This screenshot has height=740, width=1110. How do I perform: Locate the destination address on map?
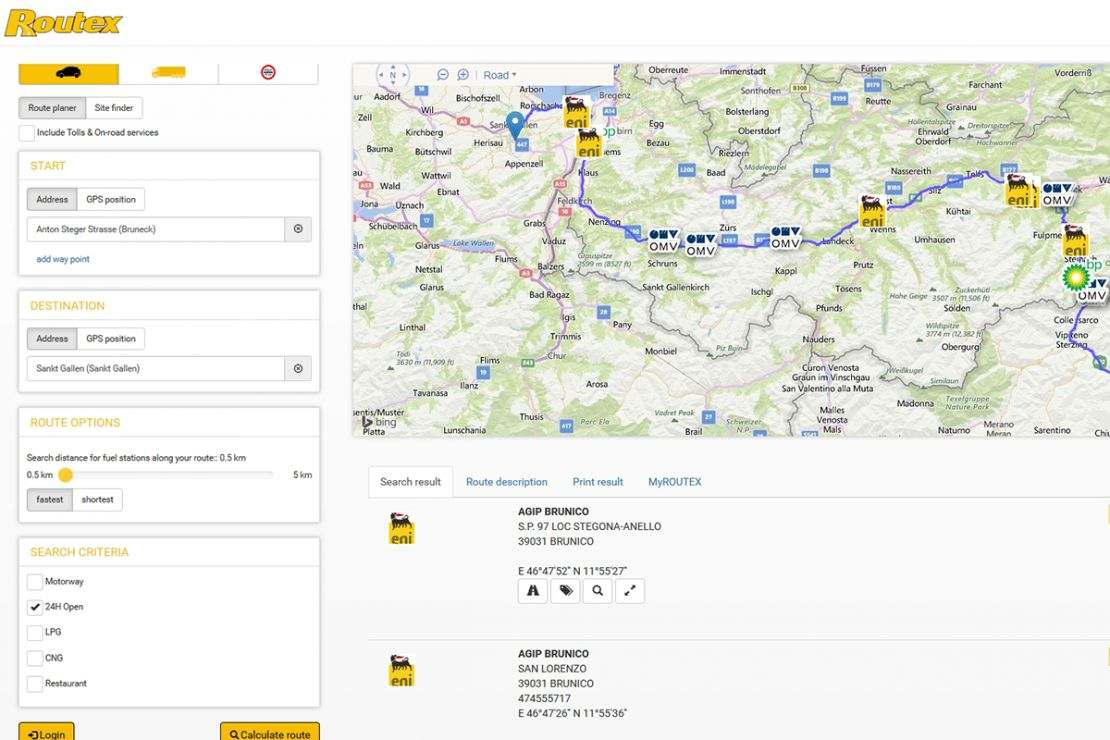(298, 368)
